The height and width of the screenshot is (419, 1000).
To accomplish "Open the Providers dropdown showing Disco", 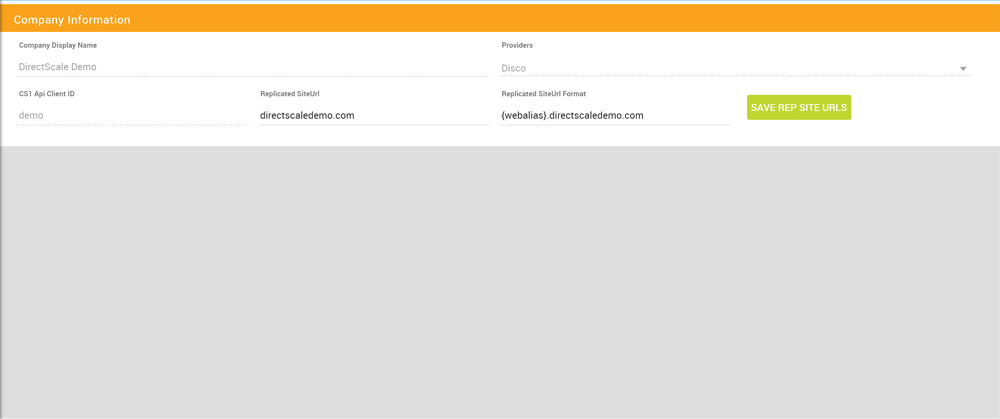I will click(736, 68).
